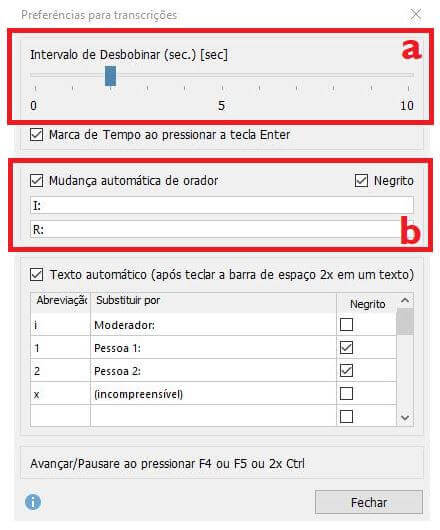Image resolution: width=440 pixels, height=530 pixels.
Task: Click scrollbar down arrow in abbreviation table
Action: point(405,418)
